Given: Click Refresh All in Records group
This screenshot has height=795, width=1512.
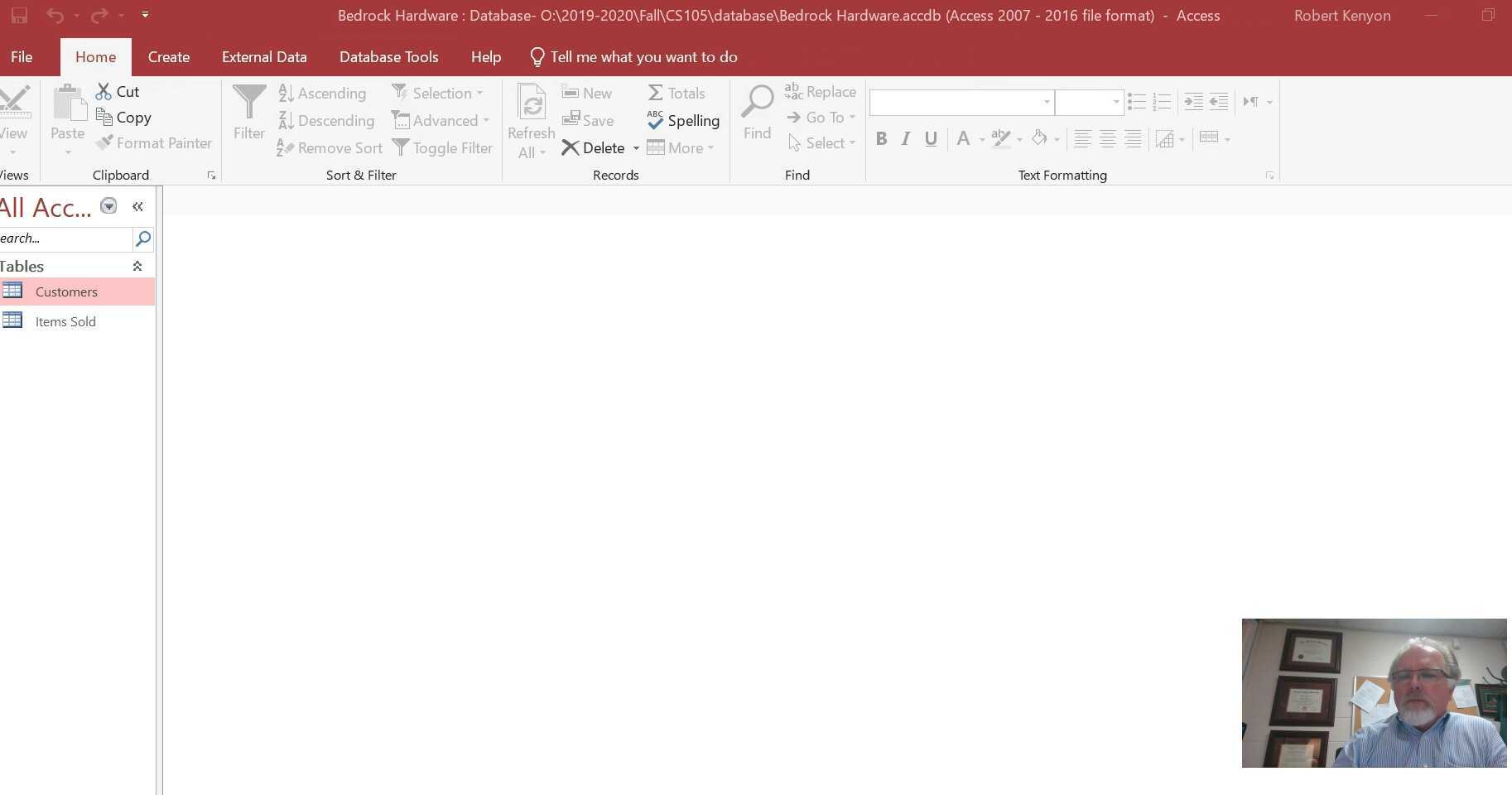Looking at the screenshot, I should (x=531, y=121).
